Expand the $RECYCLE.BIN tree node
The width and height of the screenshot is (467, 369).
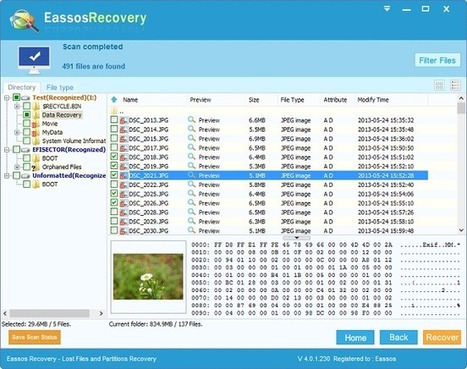[17, 106]
